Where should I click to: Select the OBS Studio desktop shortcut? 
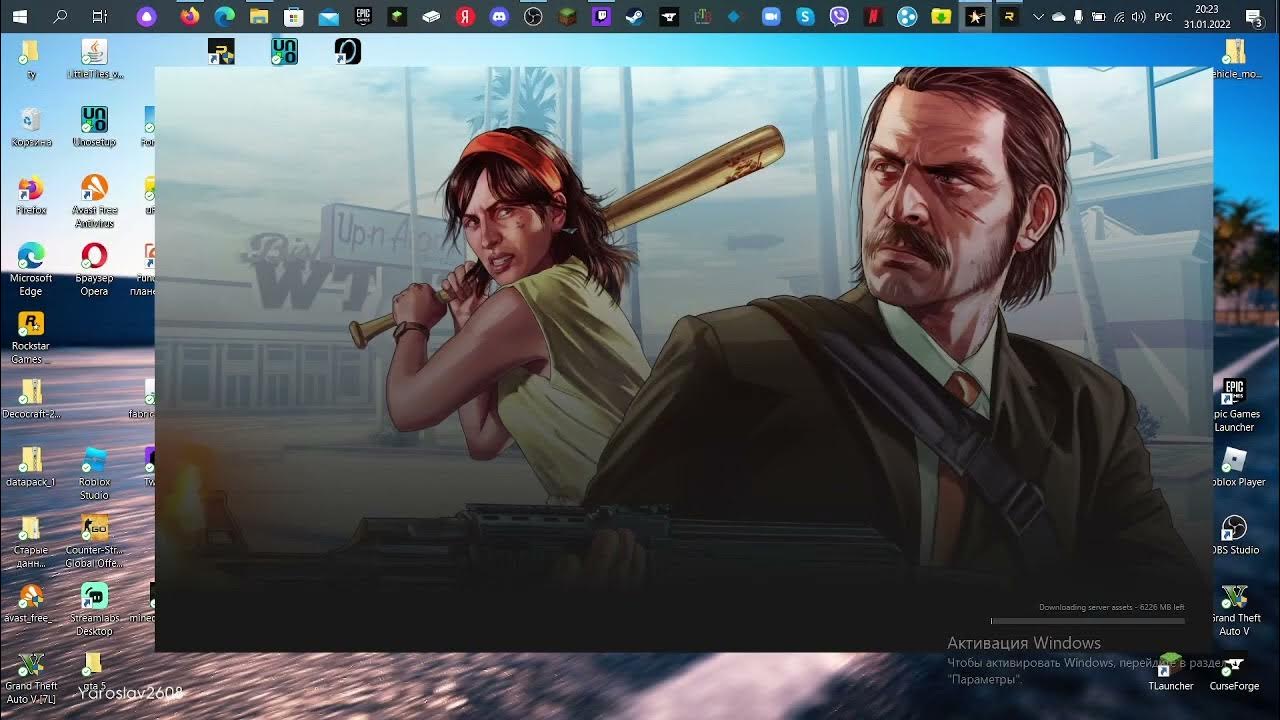(x=1235, y=535)
